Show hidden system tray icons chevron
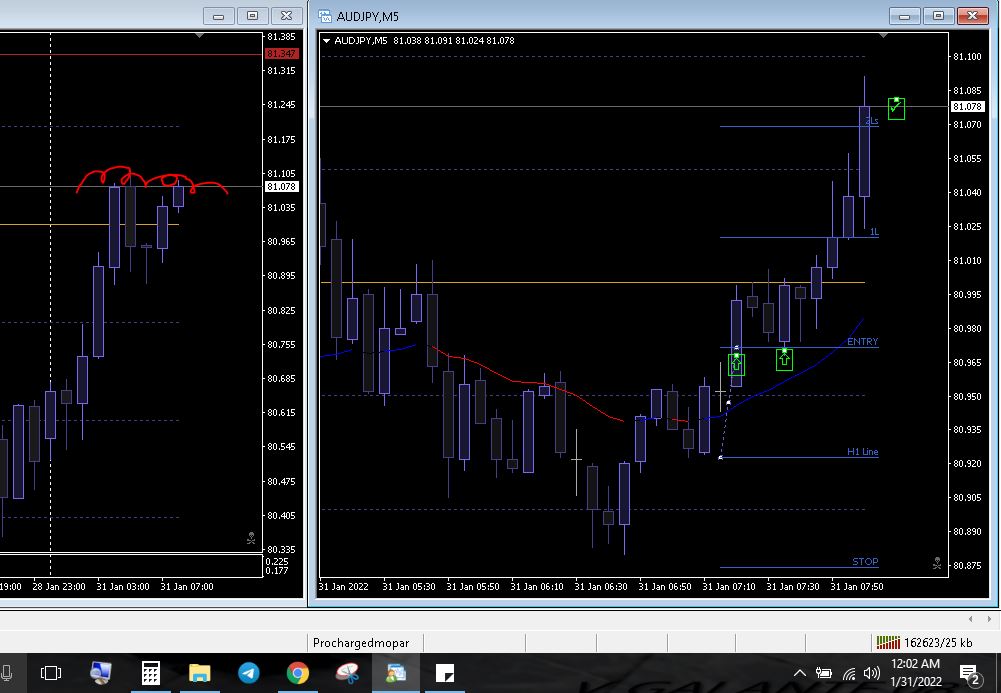Image resolution: width=1001 pixels, height=693 pixels. coord(799,673)
